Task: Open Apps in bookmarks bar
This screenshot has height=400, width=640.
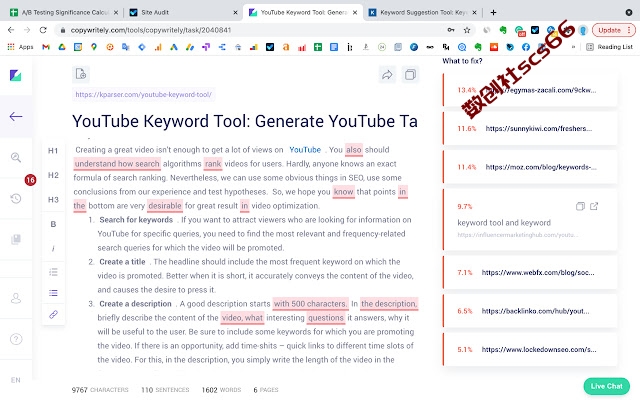Action: point(20,47)
